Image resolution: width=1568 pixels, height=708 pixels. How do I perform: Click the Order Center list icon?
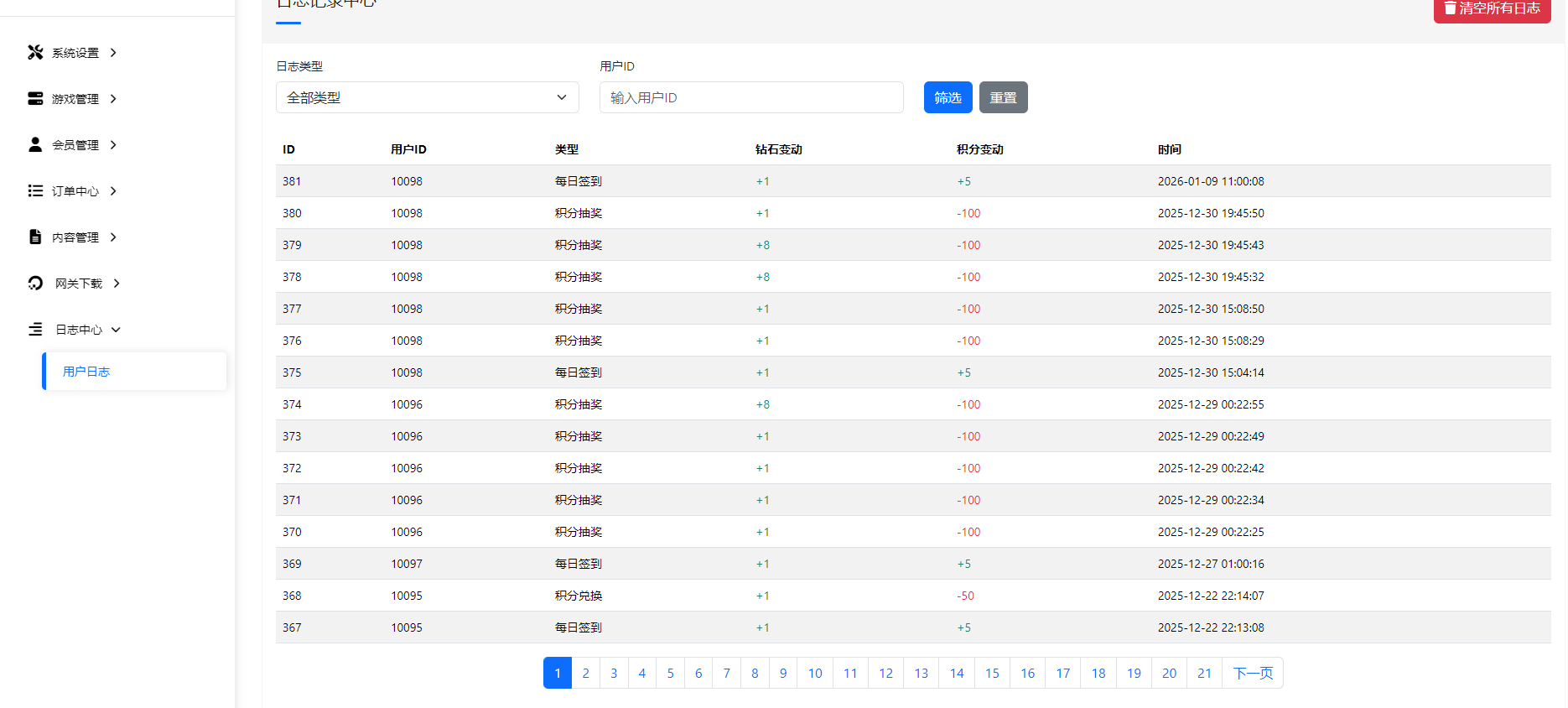[x=35, y=191]
